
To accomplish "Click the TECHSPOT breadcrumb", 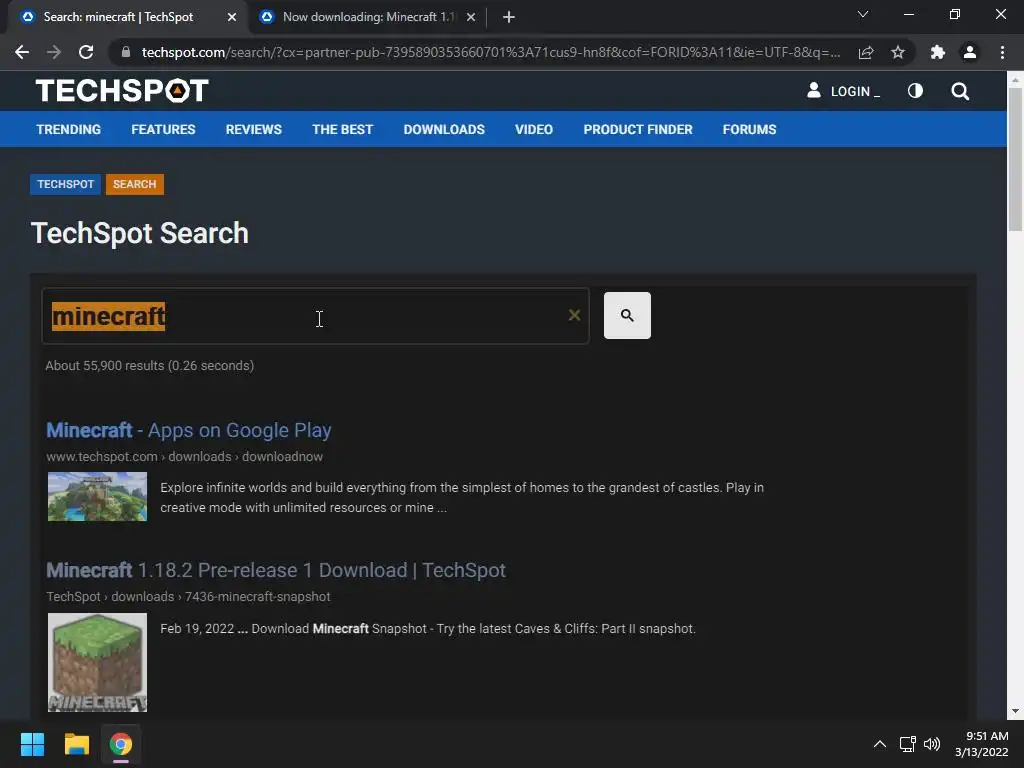I will [65, 184].
